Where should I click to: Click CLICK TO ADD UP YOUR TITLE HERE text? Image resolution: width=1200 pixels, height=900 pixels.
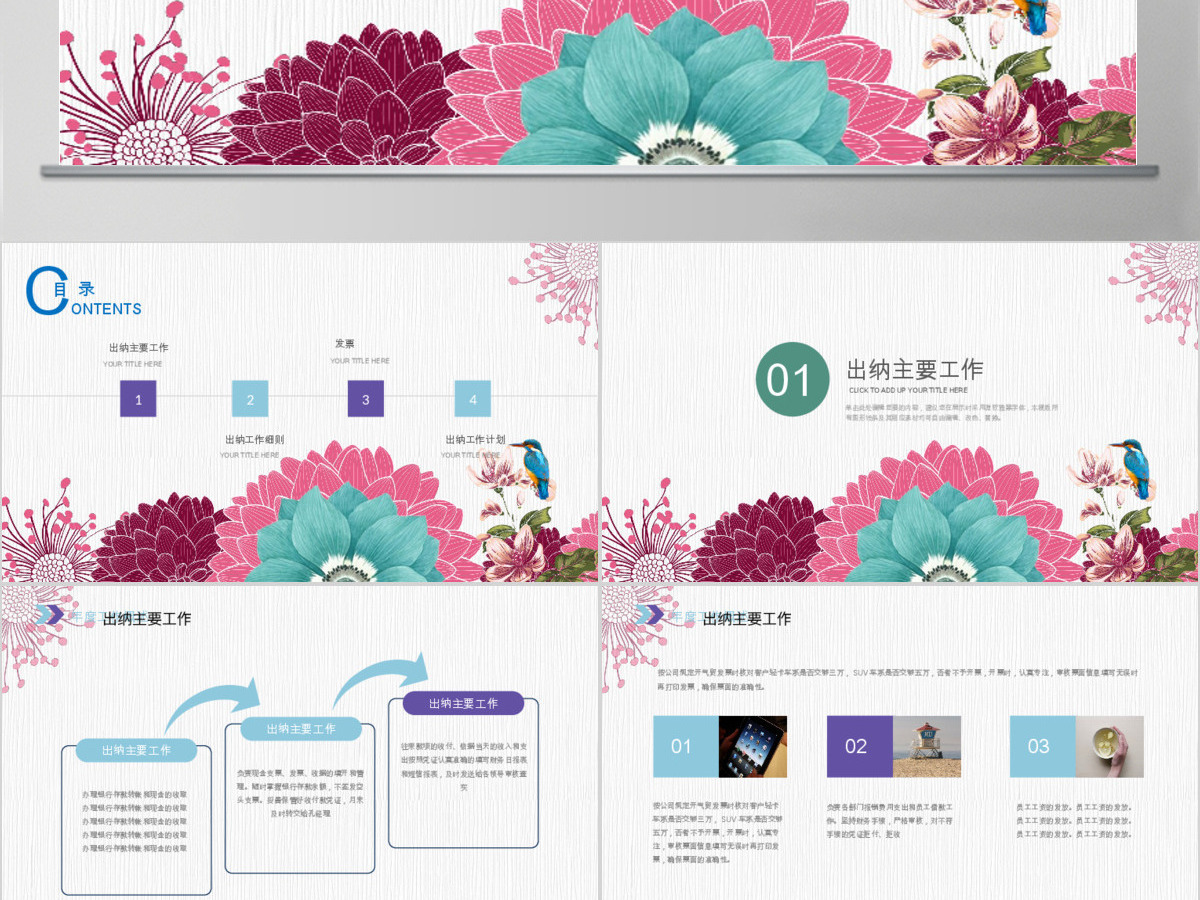tap(908, 390)
